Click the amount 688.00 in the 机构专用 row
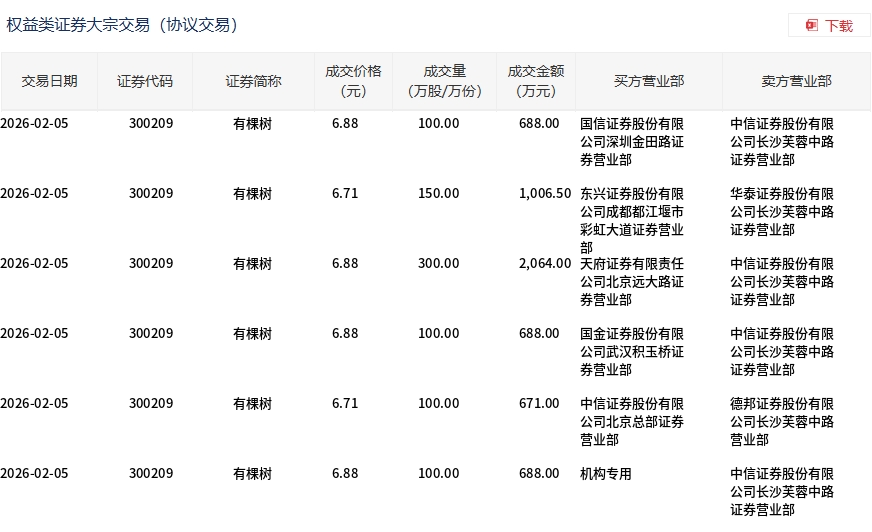This screenshot has height=532, width=872. pyautogui.click(x=539, y=474)
